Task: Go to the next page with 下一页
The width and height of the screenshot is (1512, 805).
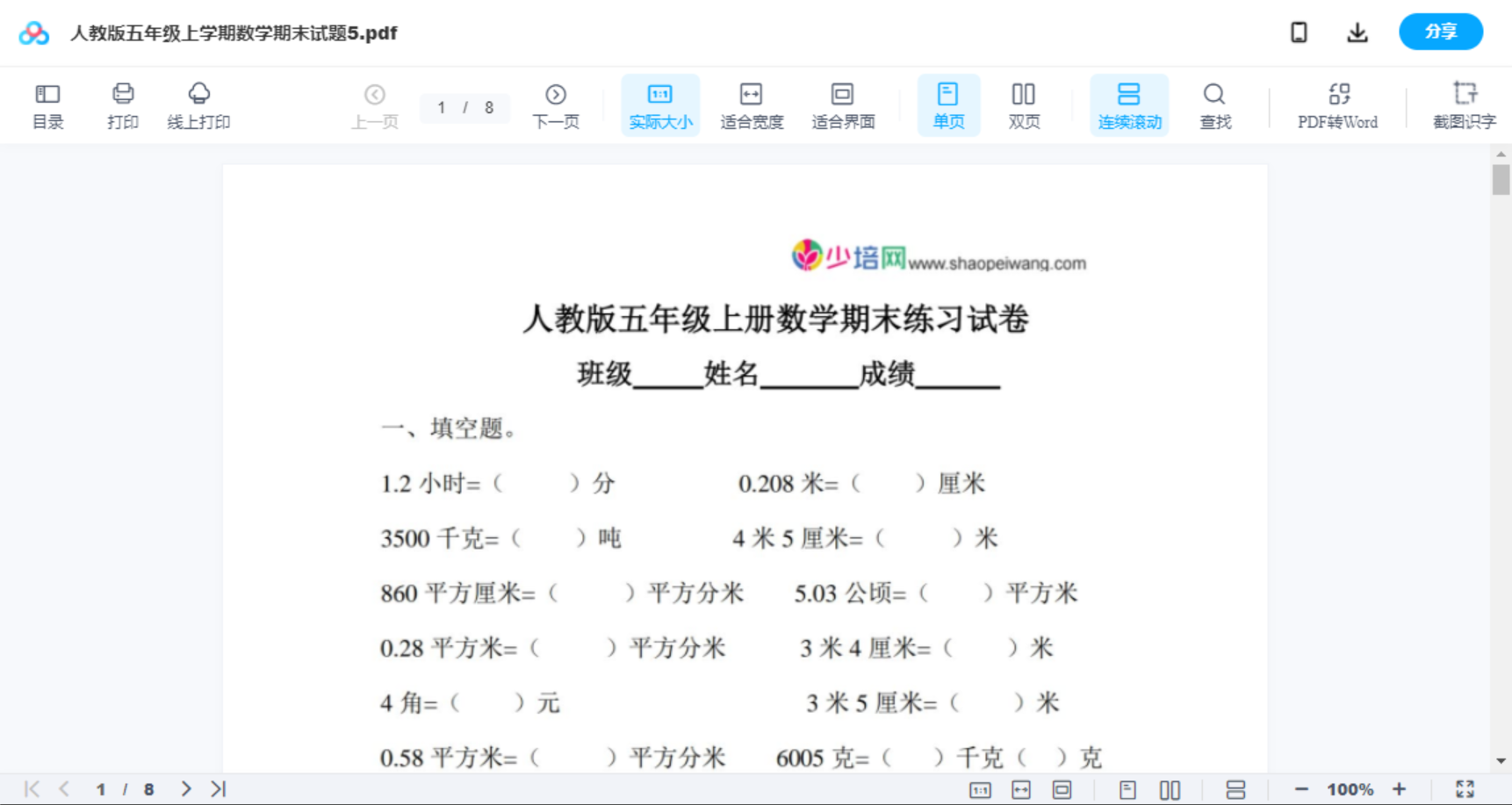Action: click(x=556, y=104)
